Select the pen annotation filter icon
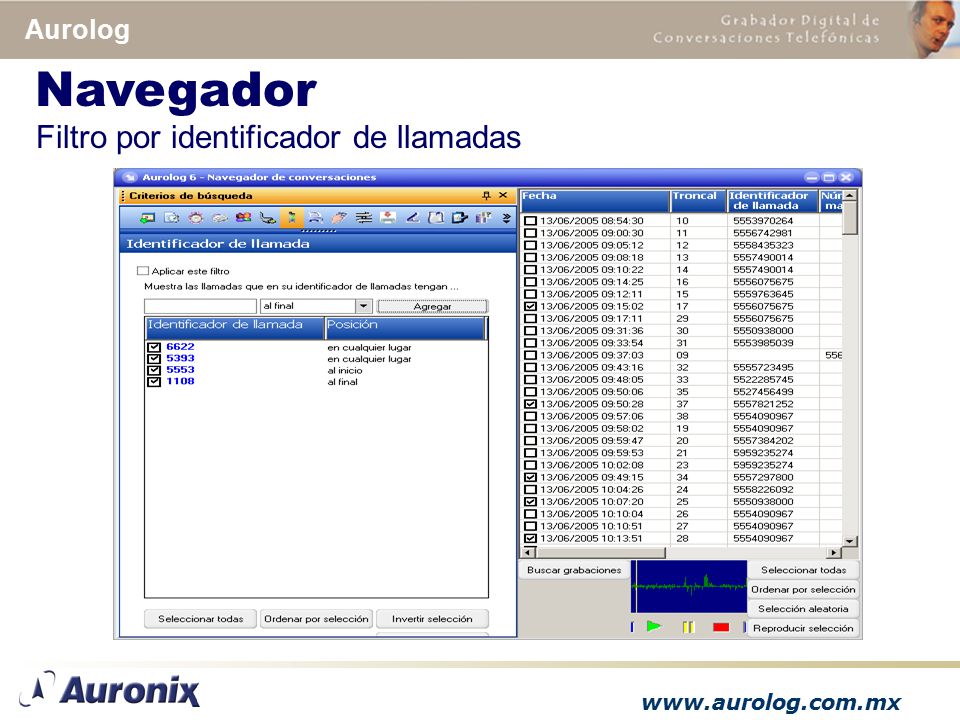 pos(412,217)
